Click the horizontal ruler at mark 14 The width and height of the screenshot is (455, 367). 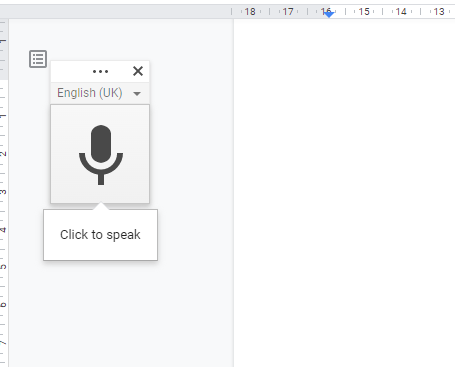(401, 12)
